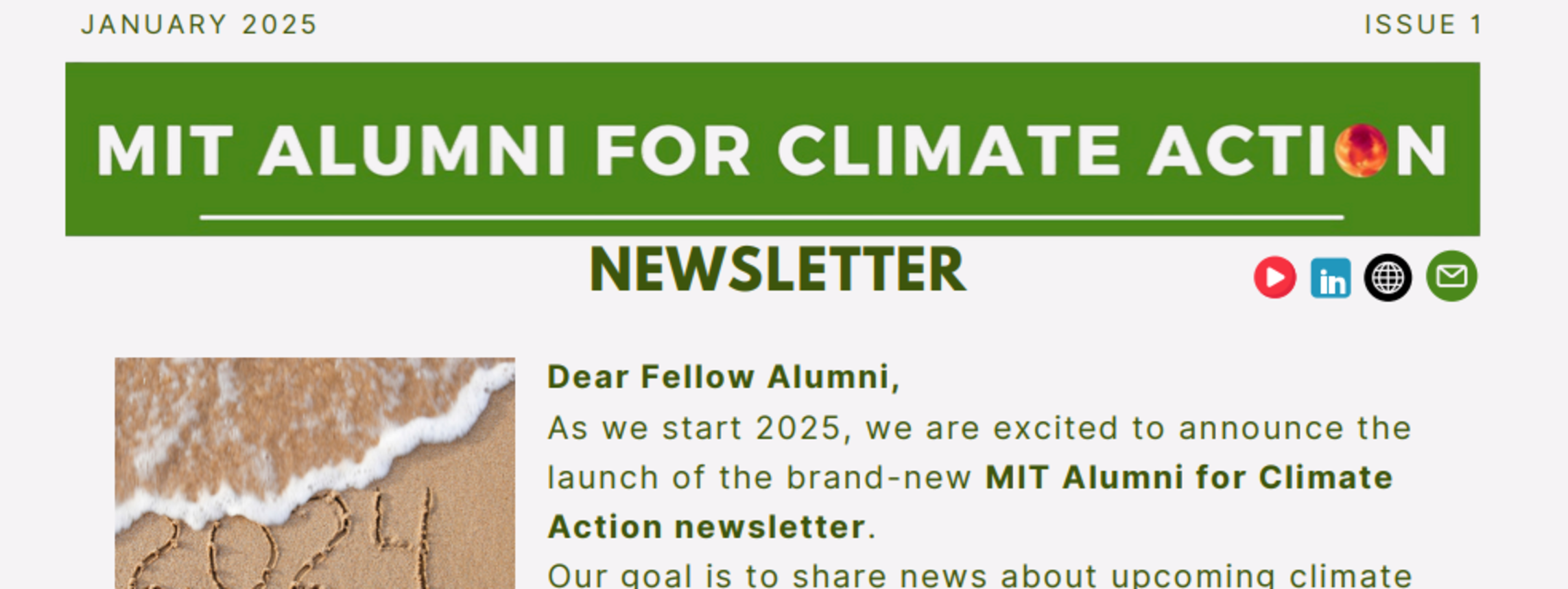Click the white line under banner title
1568x589 pixels.
click(772, 218)
